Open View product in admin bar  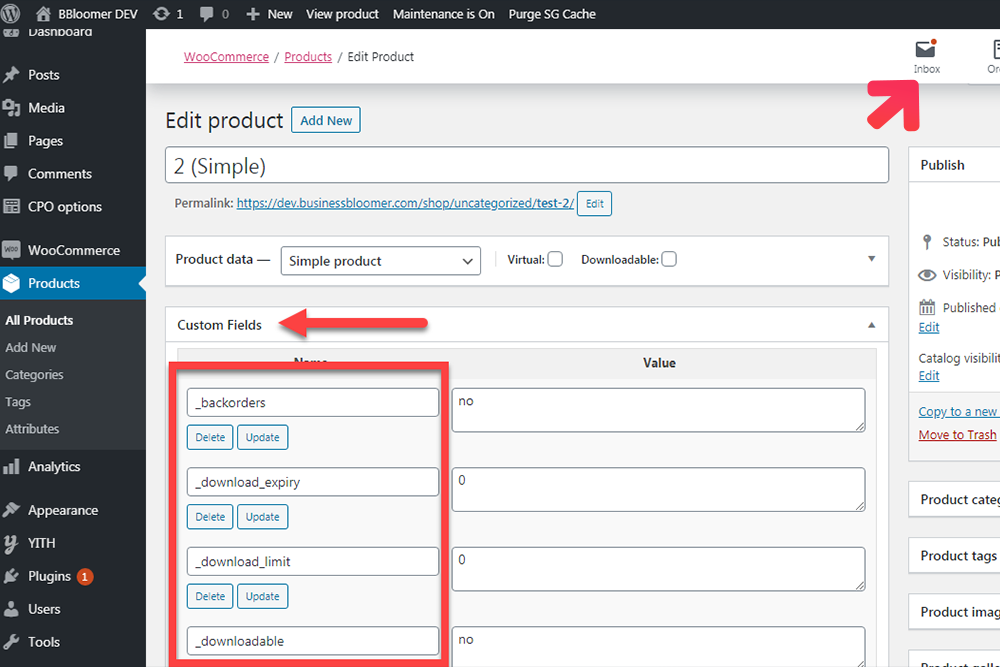(x=342, y=14)
